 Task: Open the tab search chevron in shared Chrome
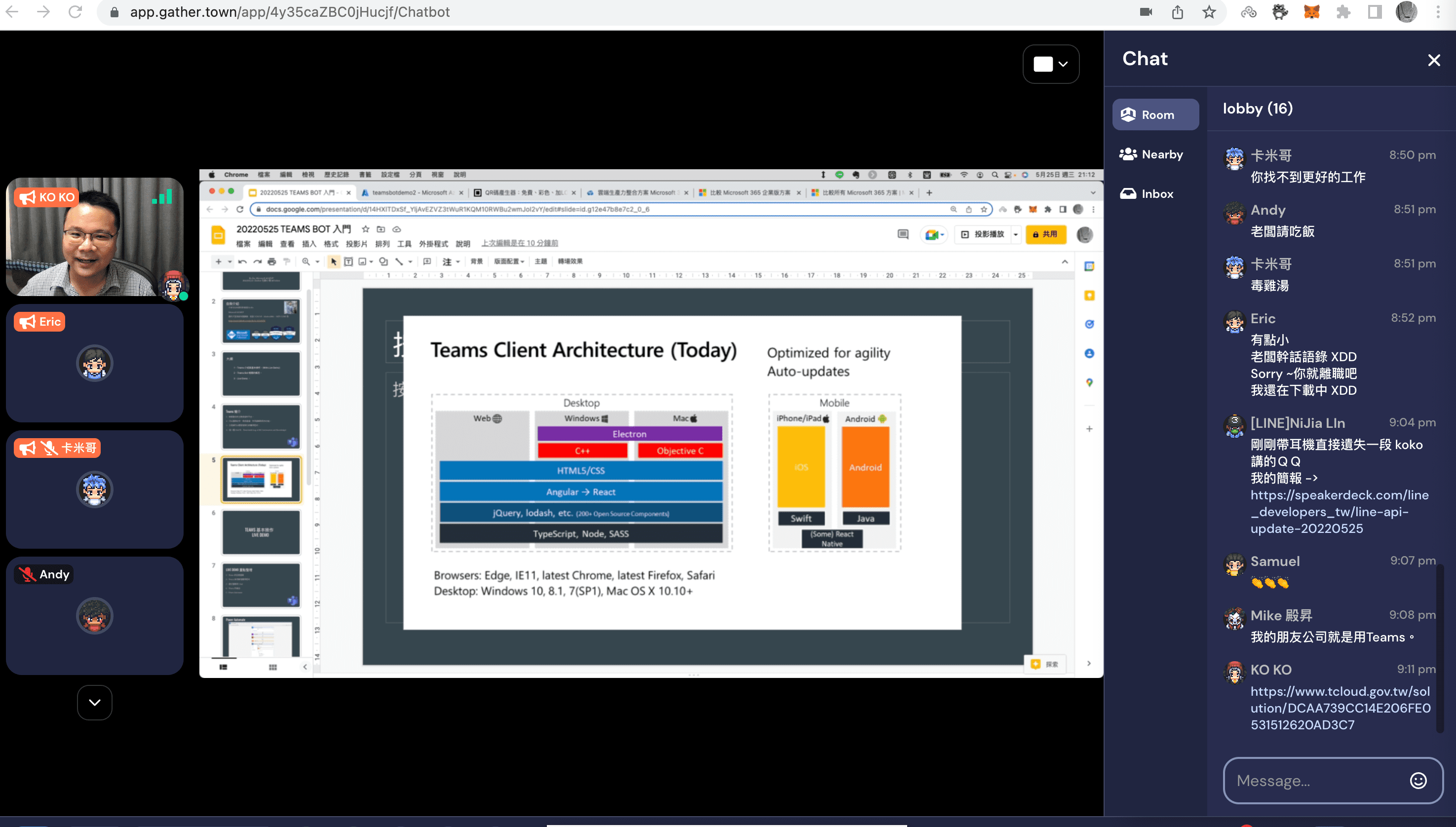pyautogui.click(x=1092, y=192)
